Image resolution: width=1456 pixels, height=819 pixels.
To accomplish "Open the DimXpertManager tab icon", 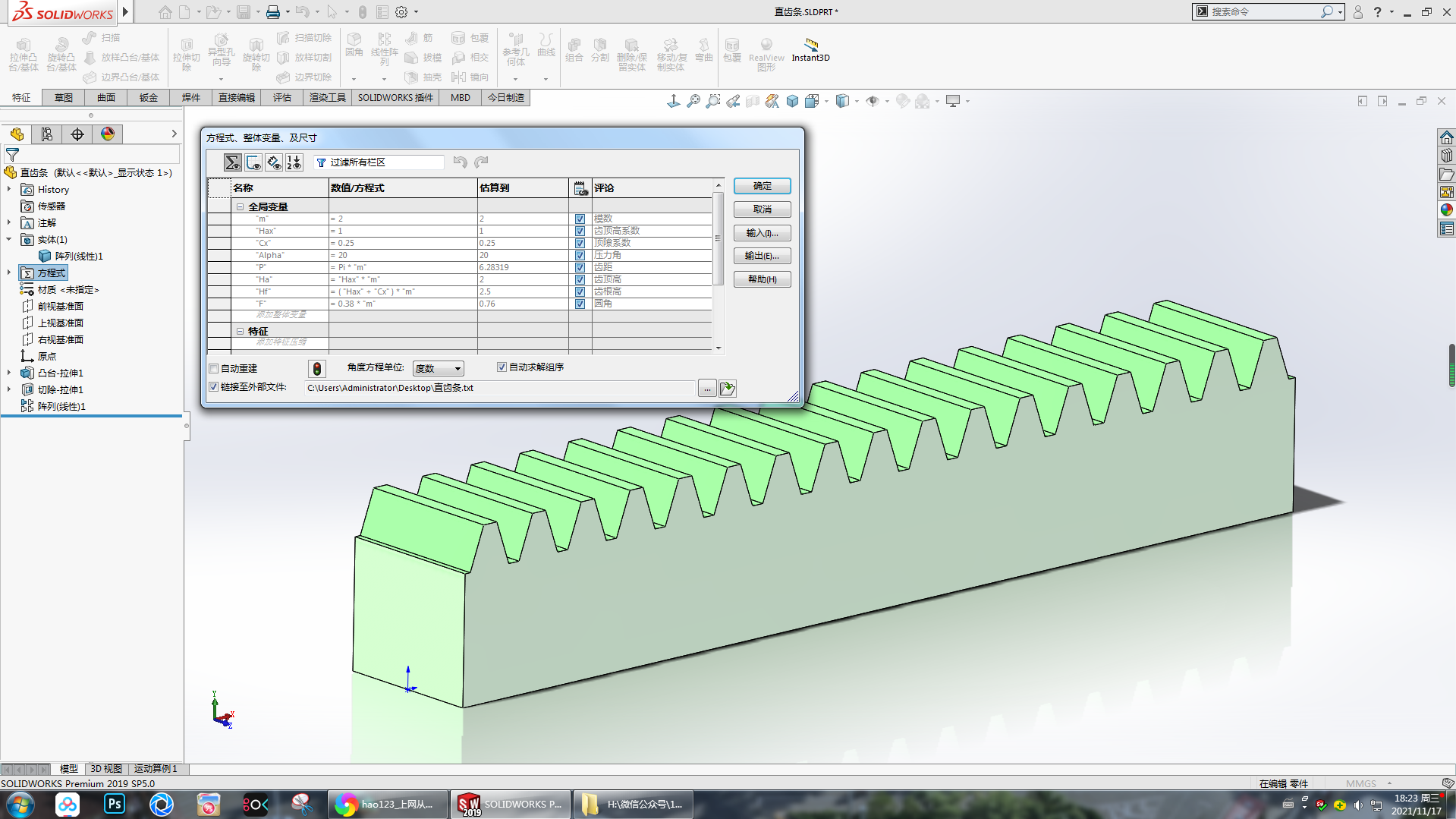I will [77, 134].
